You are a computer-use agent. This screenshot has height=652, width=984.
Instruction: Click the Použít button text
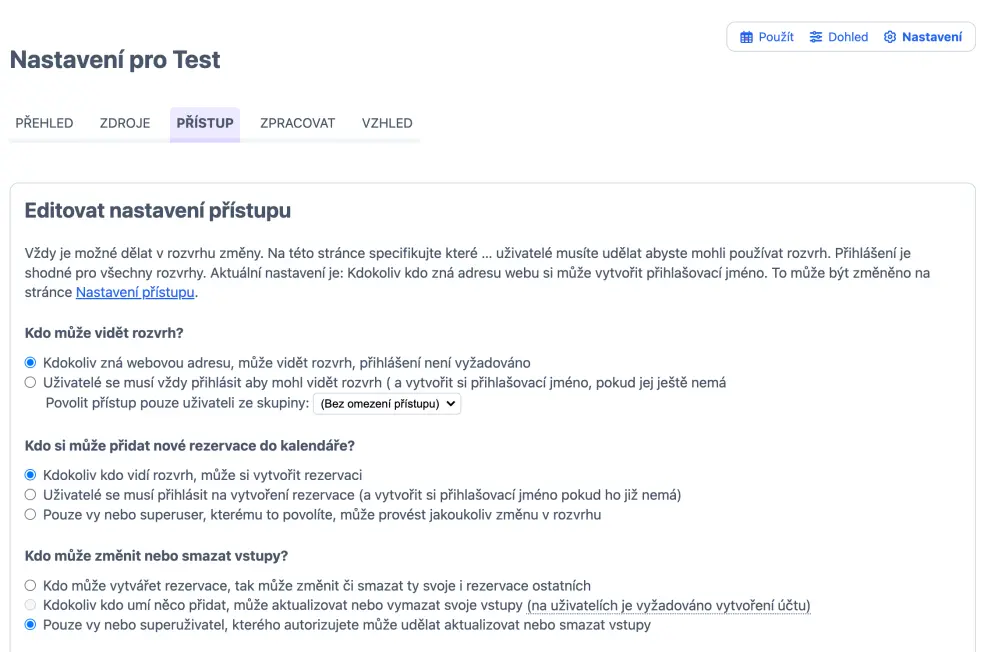[776, 37]
